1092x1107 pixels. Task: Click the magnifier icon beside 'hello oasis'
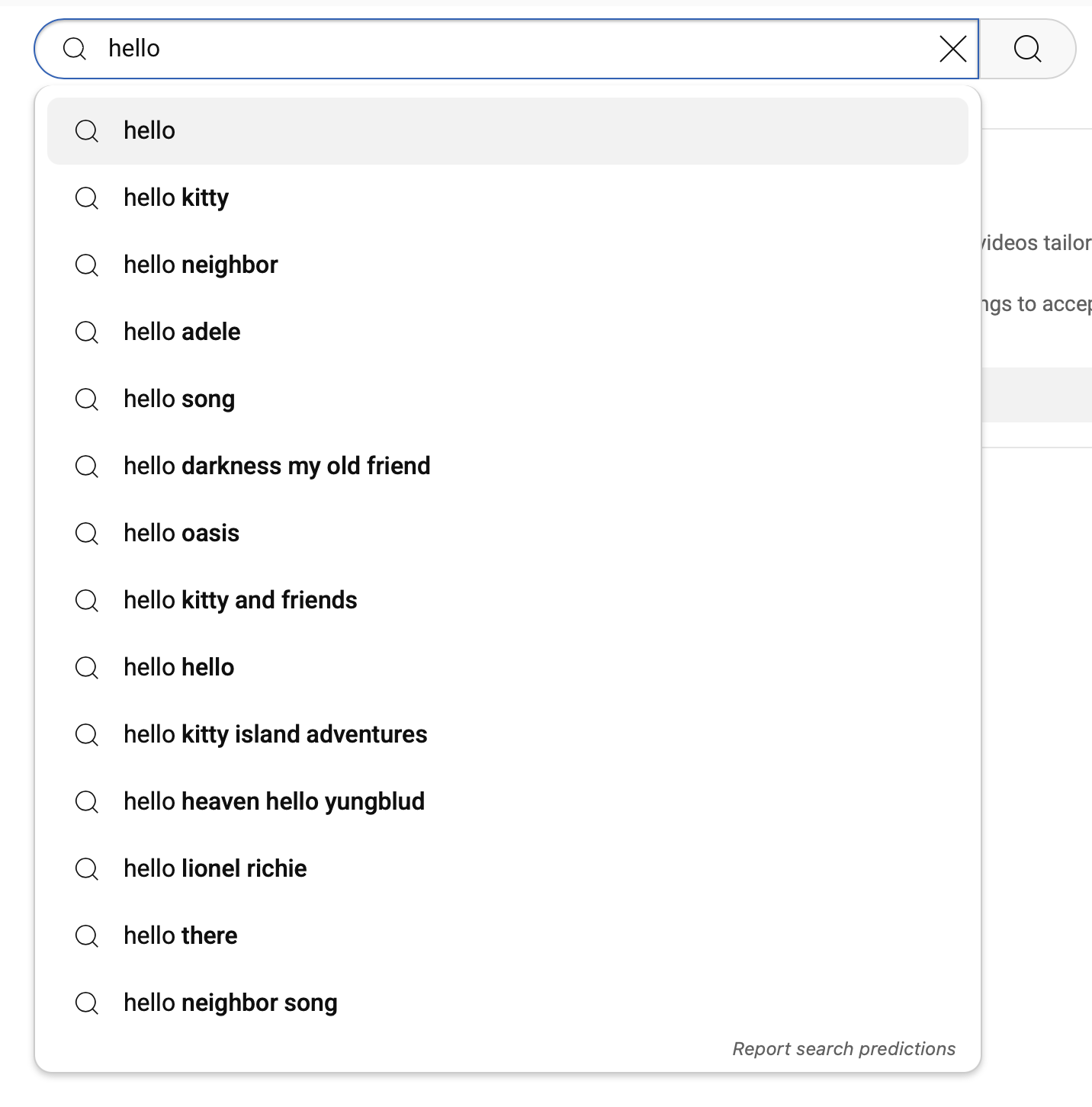coord(87,534)
